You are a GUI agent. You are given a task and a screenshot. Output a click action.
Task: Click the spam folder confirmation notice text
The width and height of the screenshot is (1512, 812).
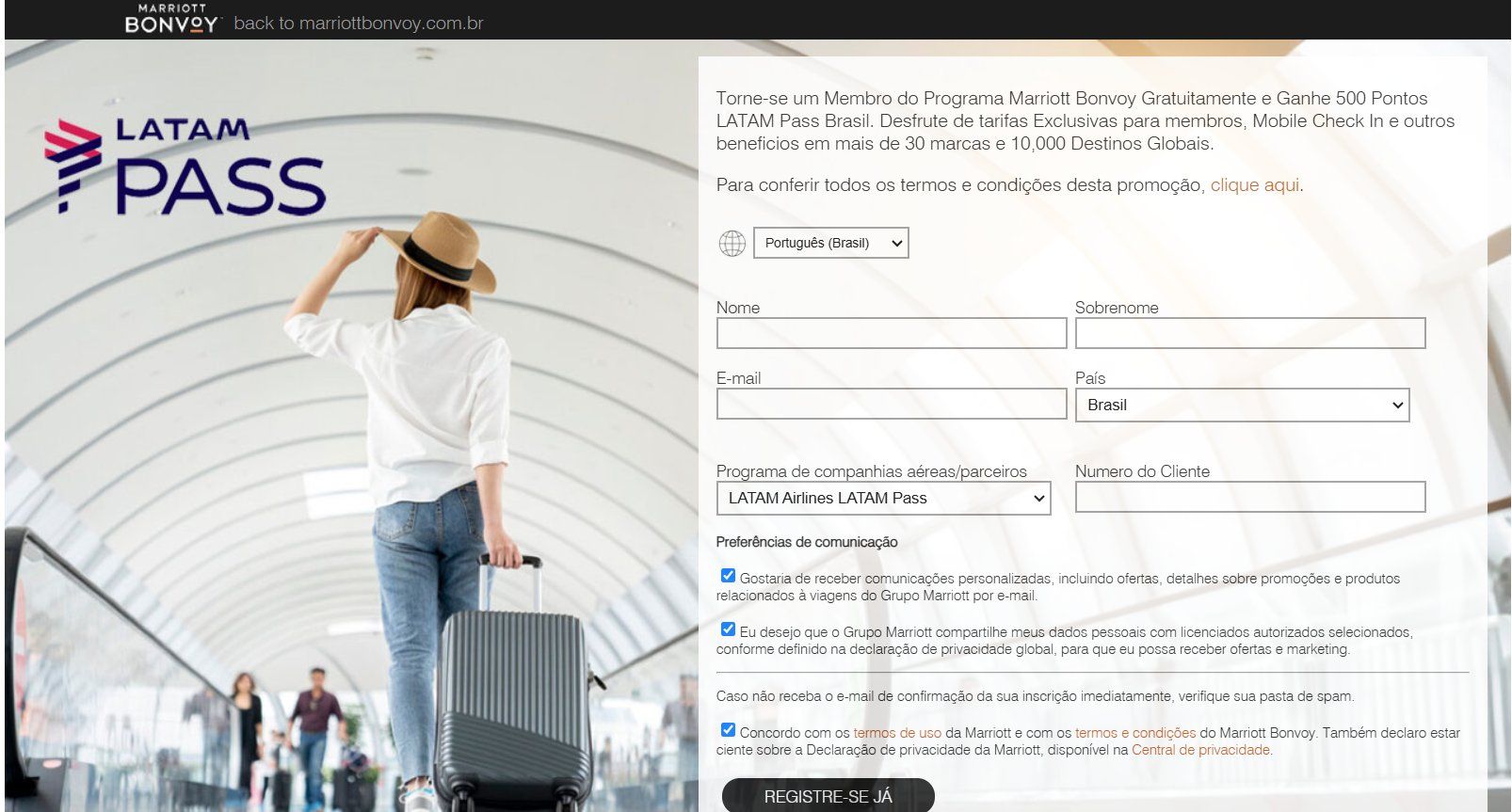pyautogui.click(x=1035, y=696)
